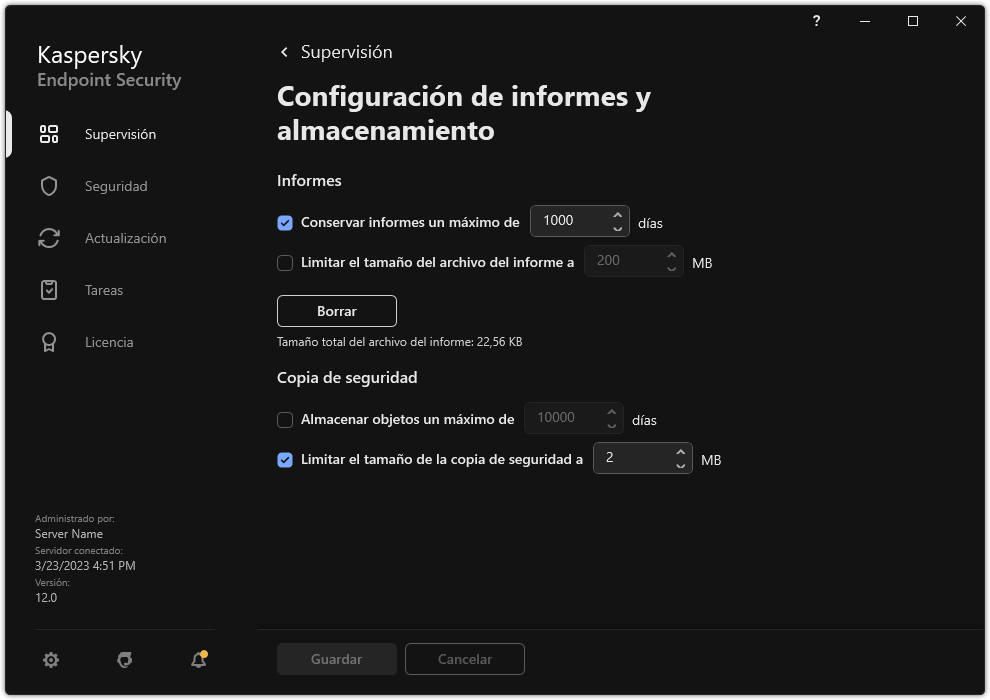Select the Licencia badge icon

[48, 341]
